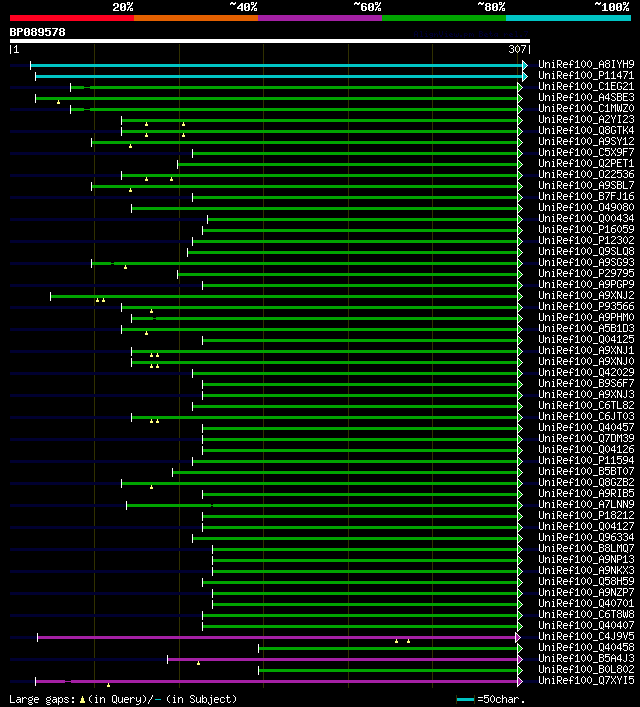
Task: Open the hit label UniRef100_B9S6F7
Action: [x=586, y=383]
